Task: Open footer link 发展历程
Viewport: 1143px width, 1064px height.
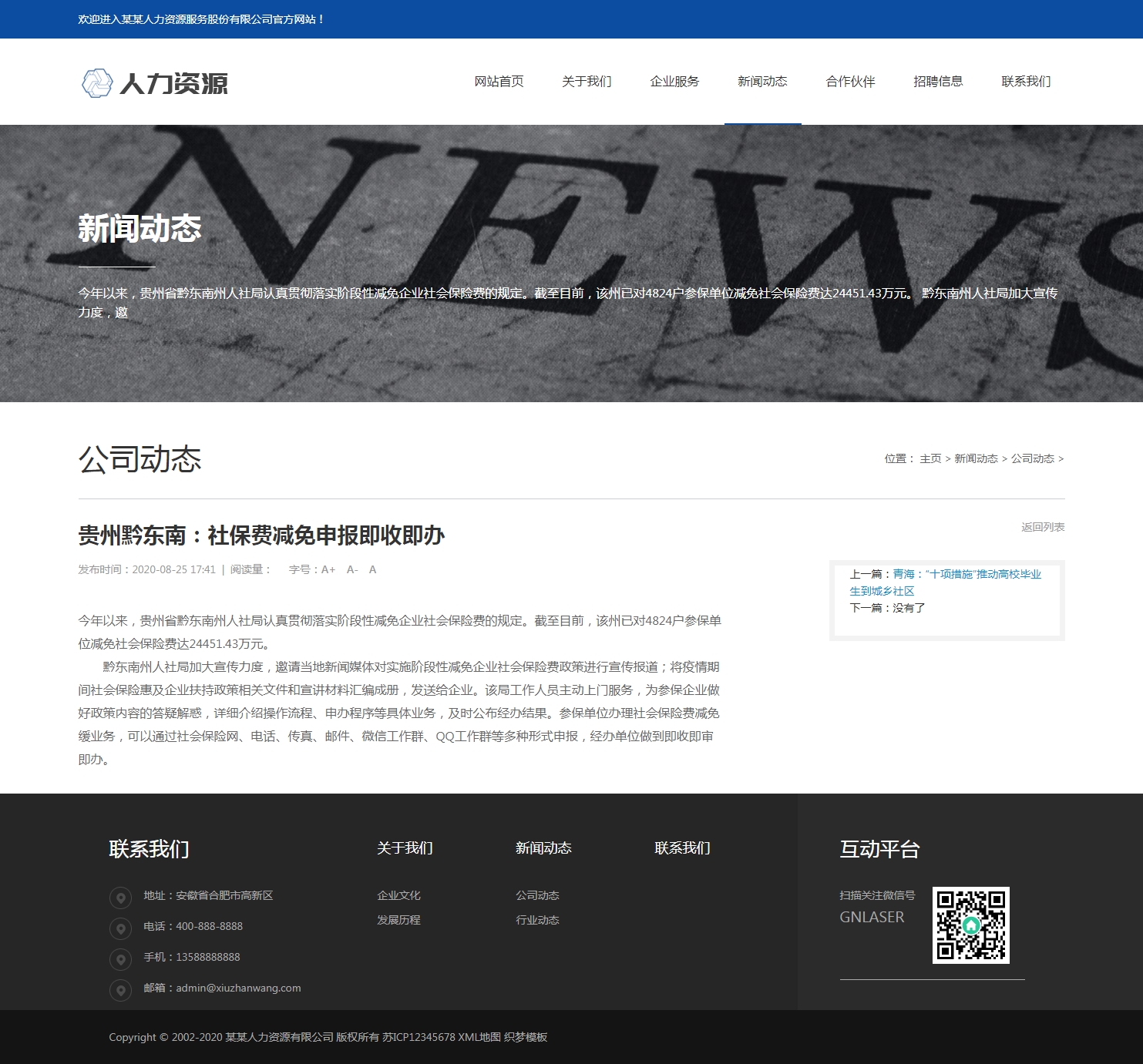Action: [x=398, y=920]
